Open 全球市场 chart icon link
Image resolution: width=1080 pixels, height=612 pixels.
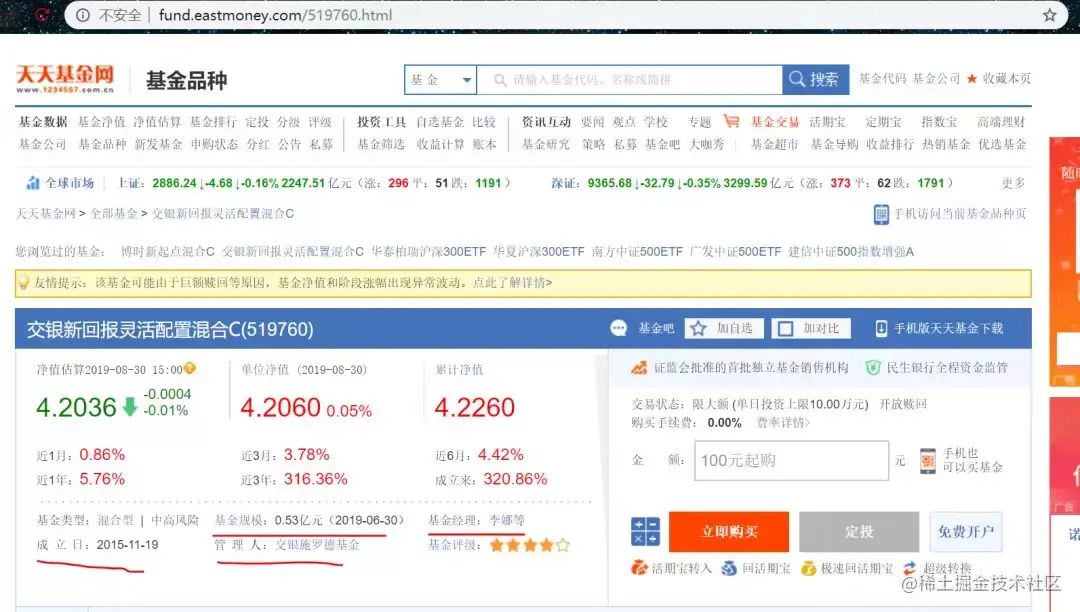coord(32,183)
